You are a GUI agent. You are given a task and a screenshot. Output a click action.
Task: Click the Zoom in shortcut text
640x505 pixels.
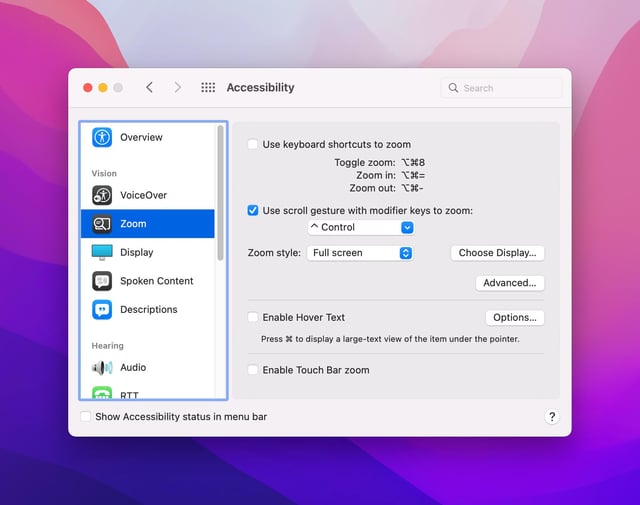pos(391,176)
